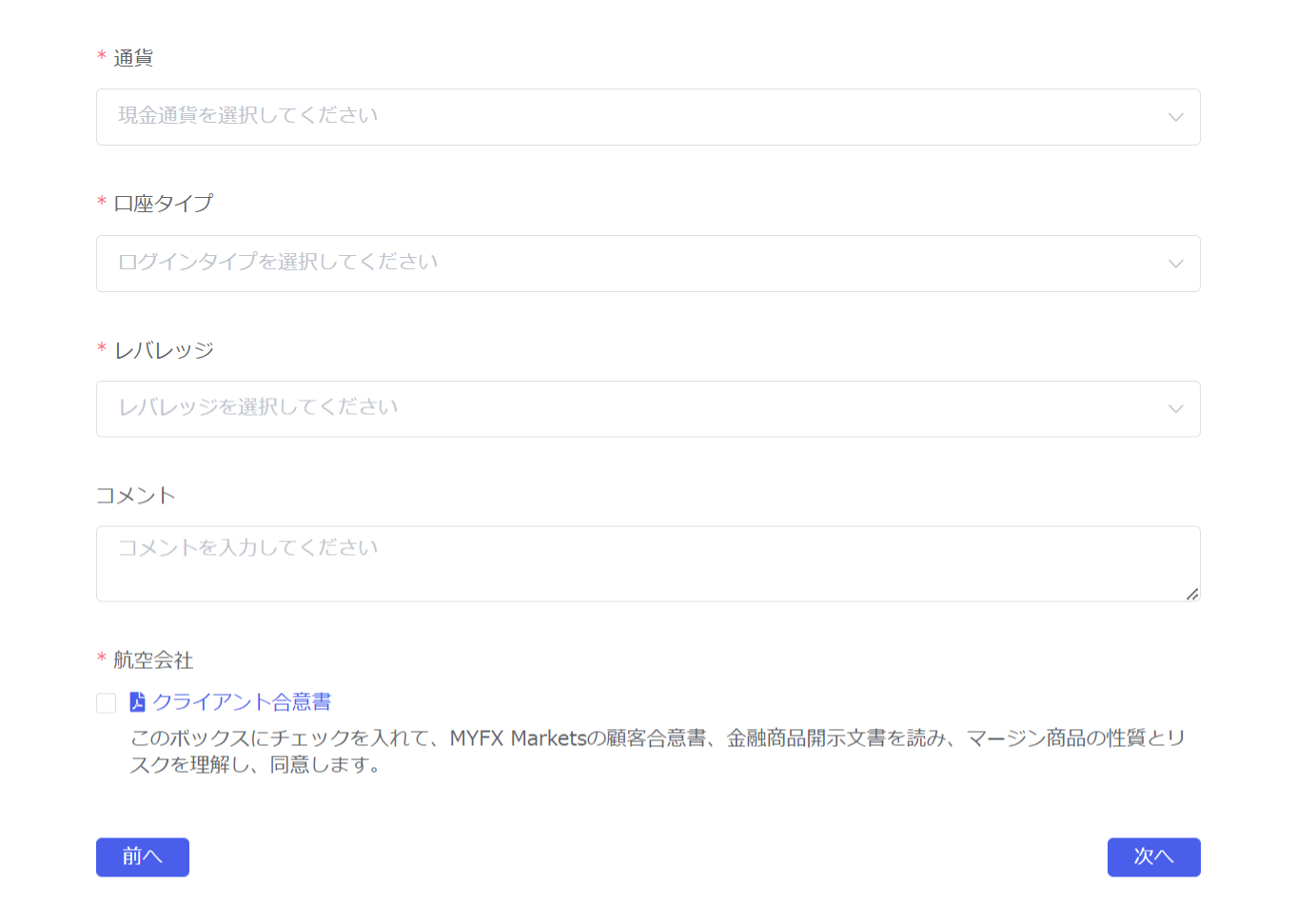
Task: Select the レバレッジを選択してください placeholder field
Action: 381,408
